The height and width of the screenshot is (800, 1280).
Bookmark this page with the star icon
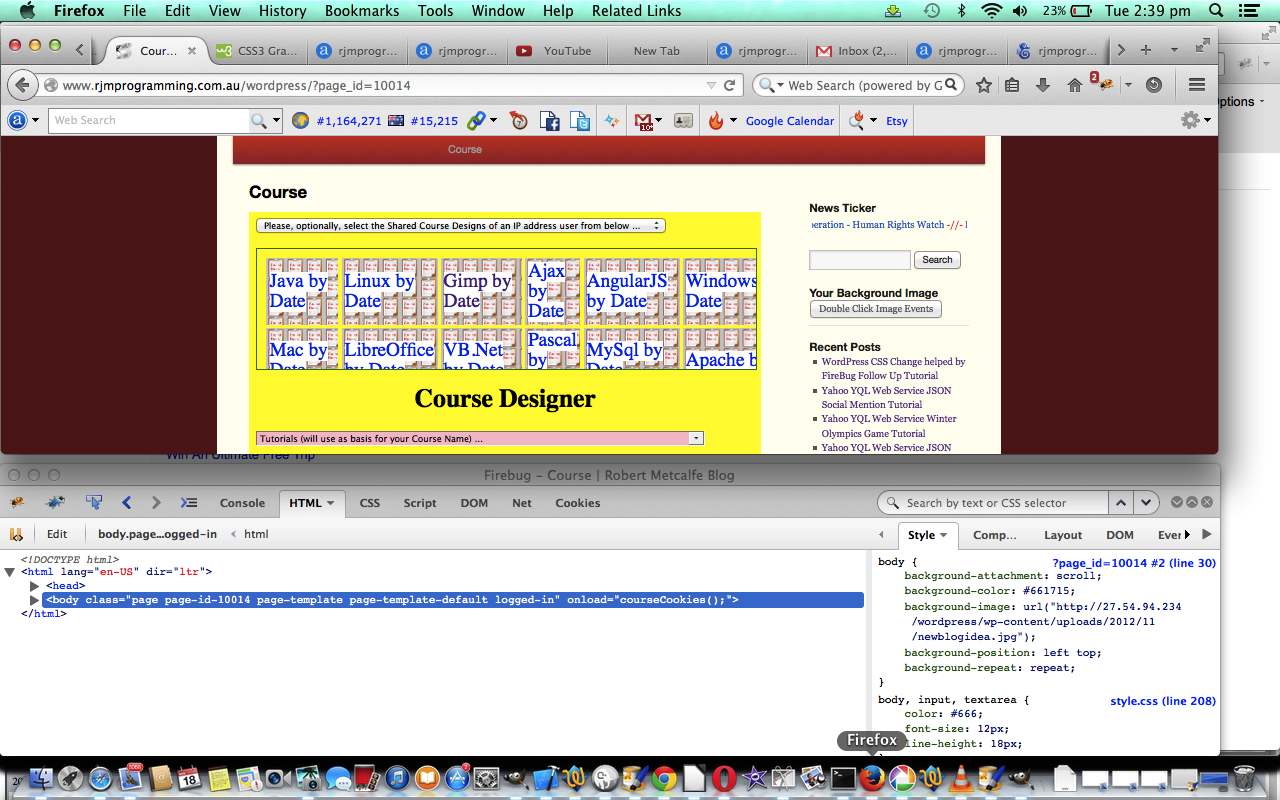983,85
